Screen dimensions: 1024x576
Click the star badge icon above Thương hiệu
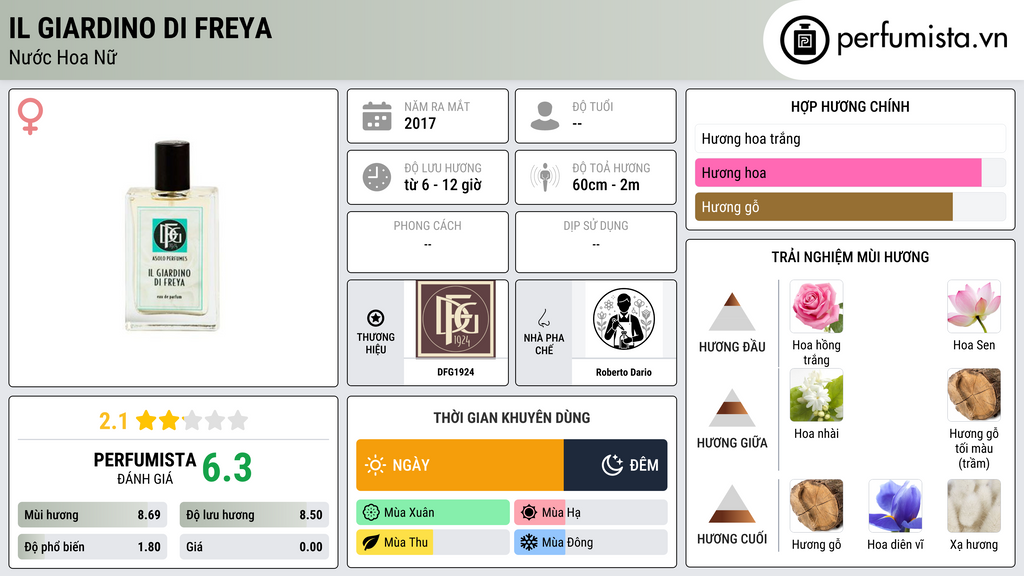(376, 318)
